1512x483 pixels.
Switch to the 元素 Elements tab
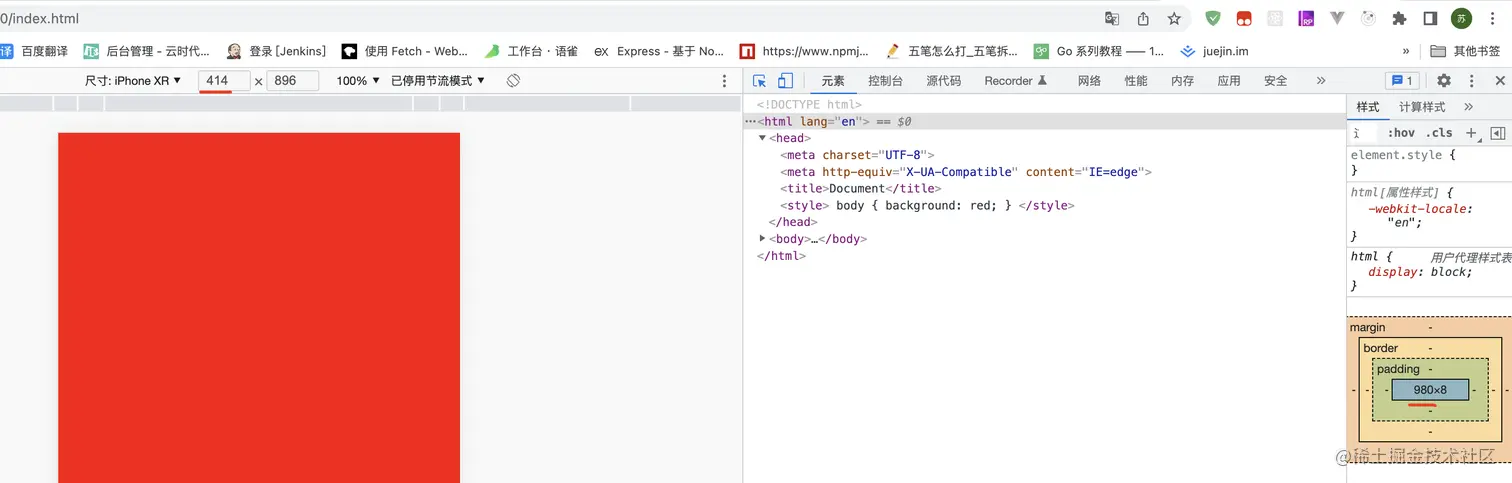pyautogui.click(x=833, y=81)
